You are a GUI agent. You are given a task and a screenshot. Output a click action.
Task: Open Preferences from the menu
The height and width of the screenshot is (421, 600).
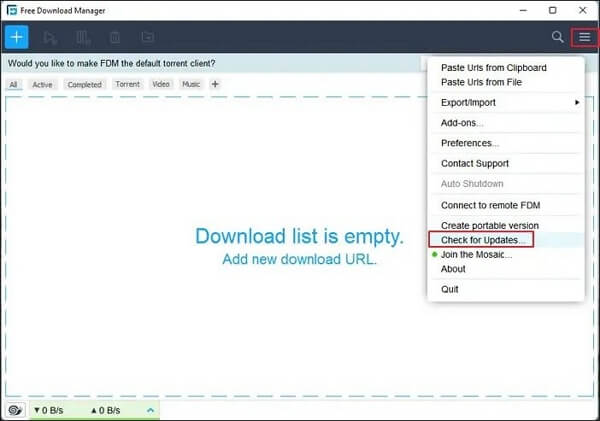(x=506, y=143)
